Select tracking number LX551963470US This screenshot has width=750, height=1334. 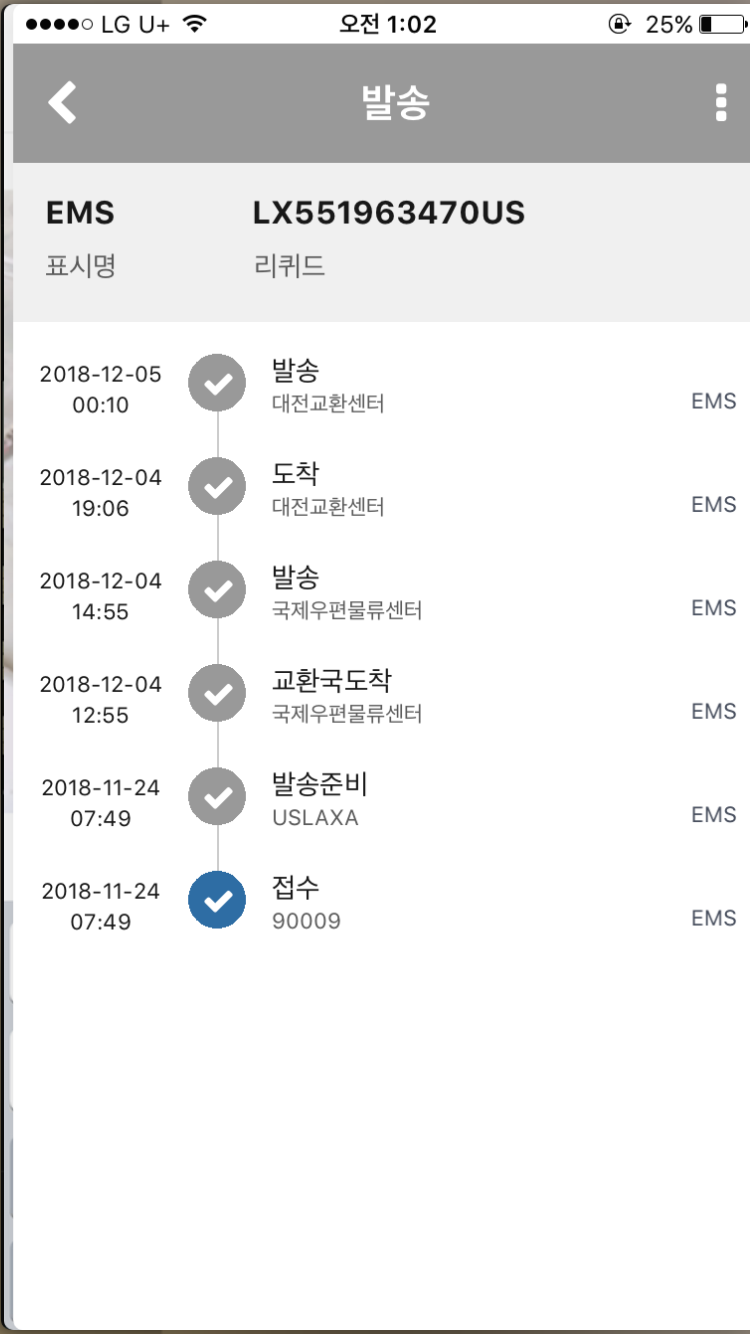pos(388,213)
